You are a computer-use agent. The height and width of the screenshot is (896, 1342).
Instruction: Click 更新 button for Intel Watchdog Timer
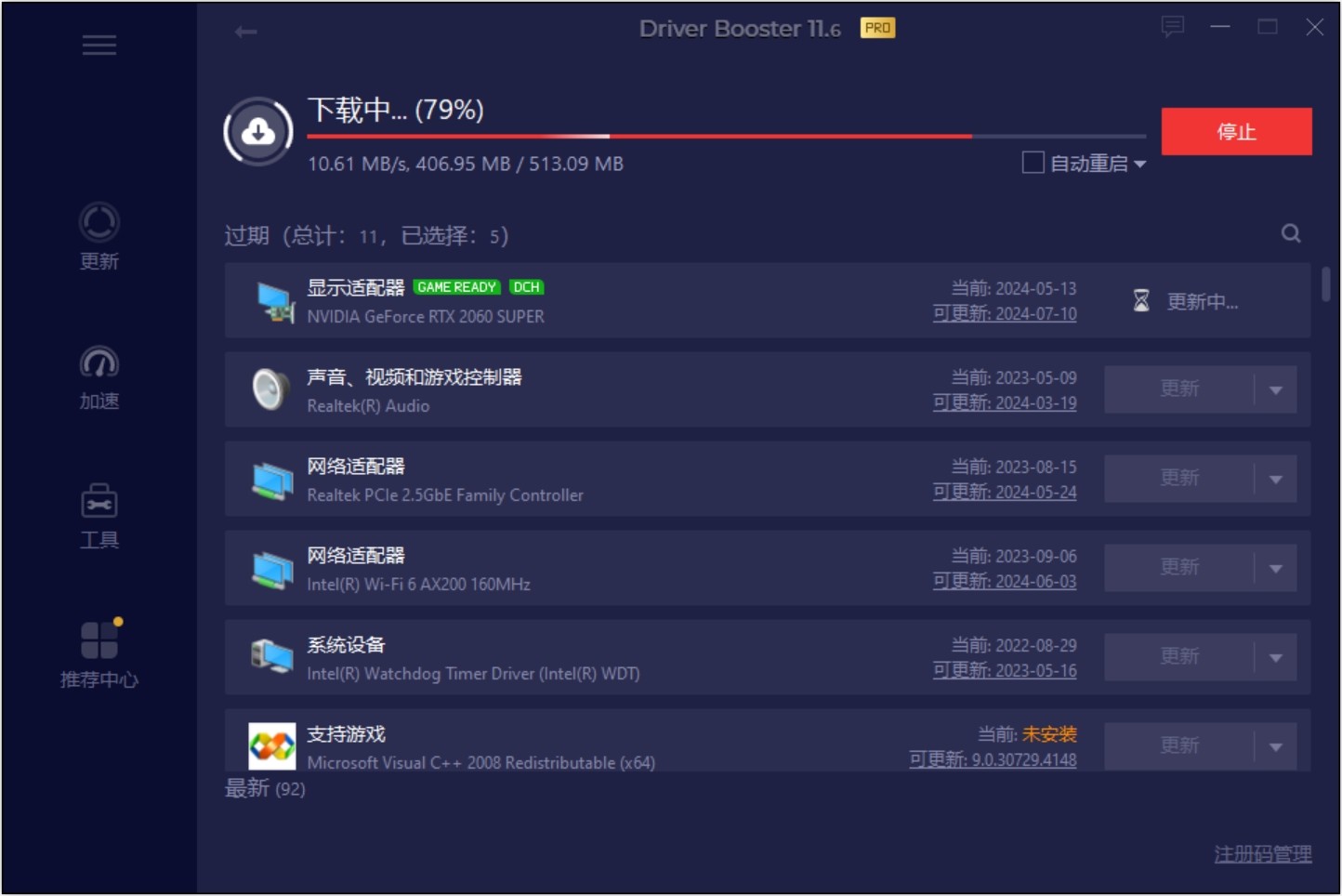tap(1179, 657)
